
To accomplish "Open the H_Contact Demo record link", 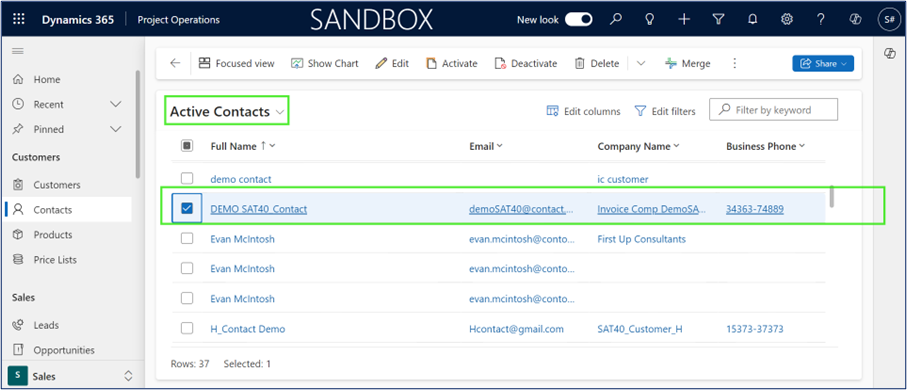I will click(248, 329).
